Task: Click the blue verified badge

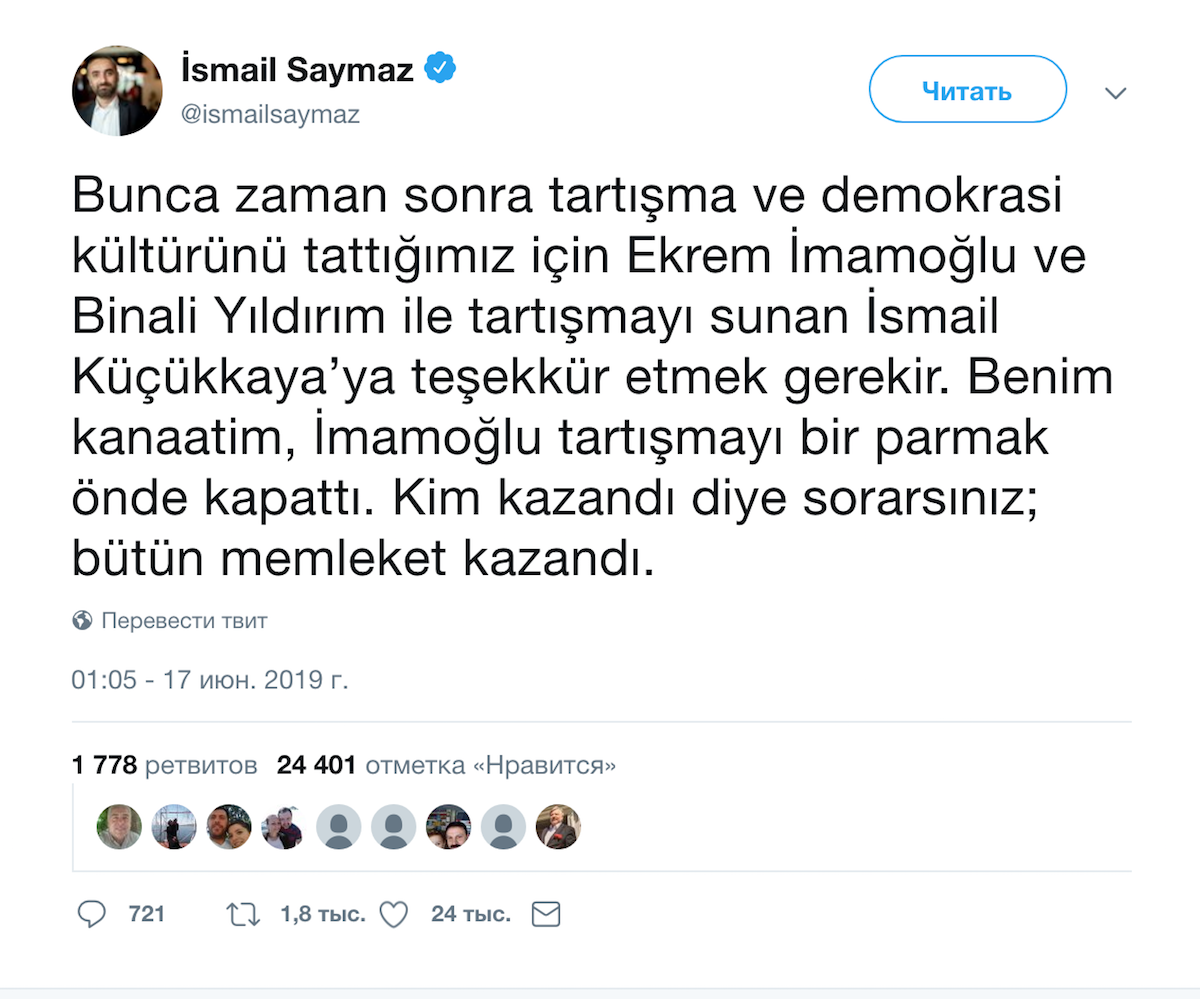Action: point(441,69)
